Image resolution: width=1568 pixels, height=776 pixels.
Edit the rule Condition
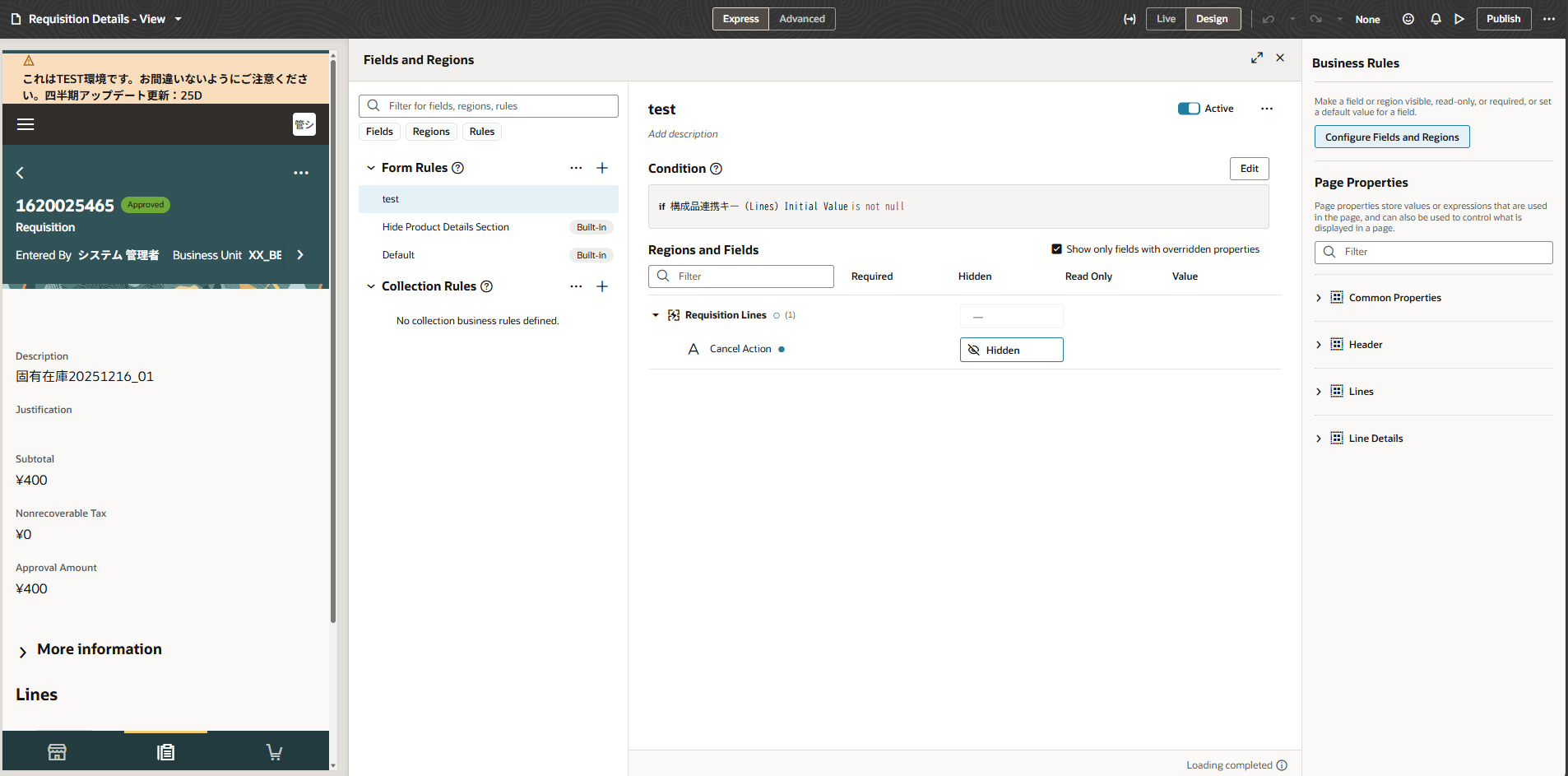pyautogui.click(x=1248, y=168)
